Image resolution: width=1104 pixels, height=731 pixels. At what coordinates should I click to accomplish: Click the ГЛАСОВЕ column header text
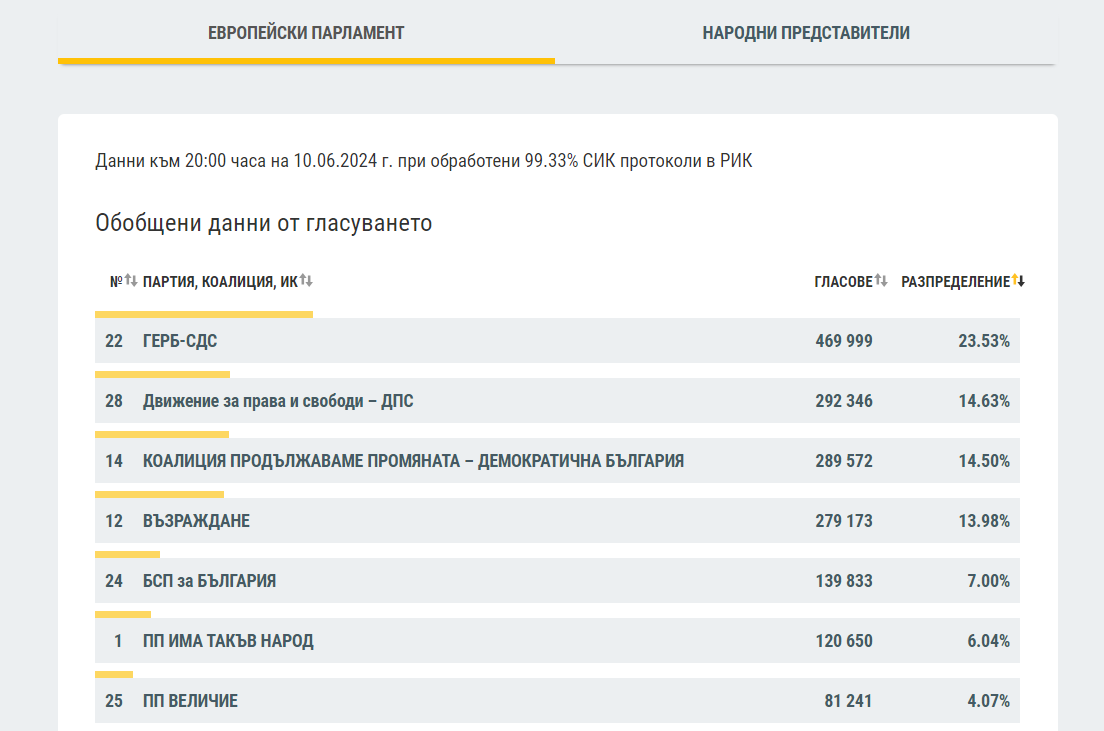(843, 283)
